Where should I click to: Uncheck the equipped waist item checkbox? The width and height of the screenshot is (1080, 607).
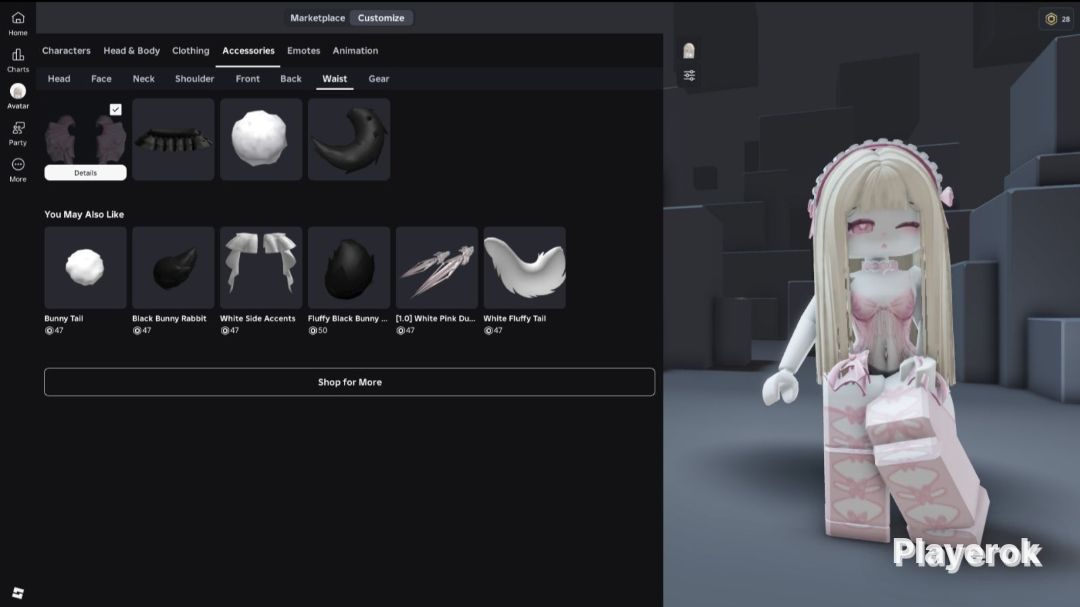pos(116,110)
